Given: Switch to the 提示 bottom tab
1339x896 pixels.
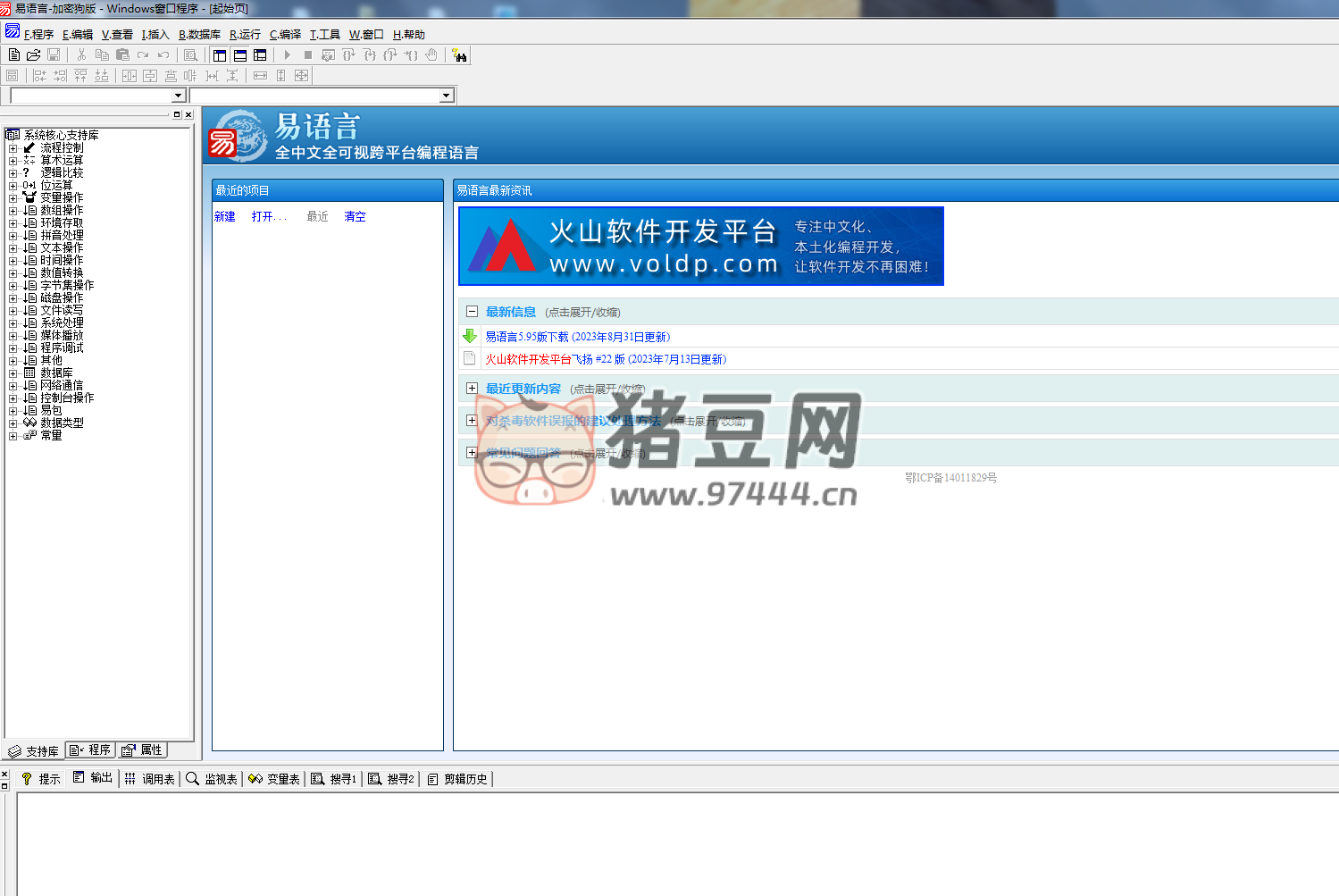Looking at the screenshot, I should pos(40,779).
